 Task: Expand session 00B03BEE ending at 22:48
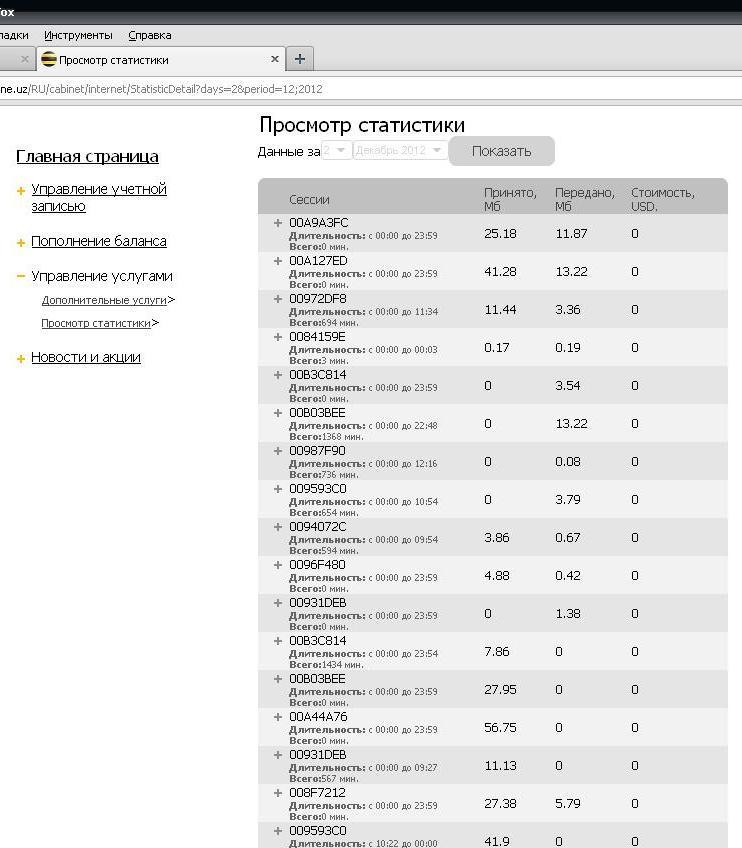278,413
